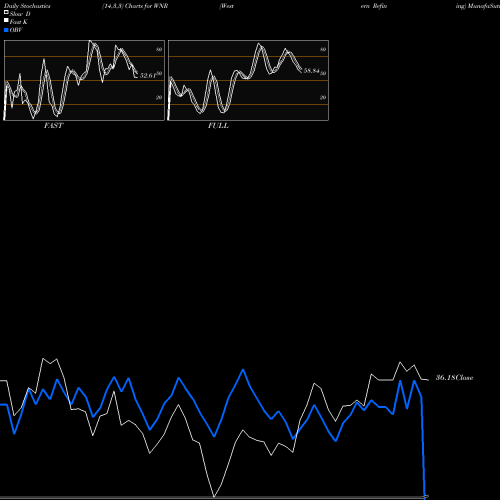Viewport: 500px width, 500px height.
Task: Select the FULL stochastic chart label
Action: point(218,126)
